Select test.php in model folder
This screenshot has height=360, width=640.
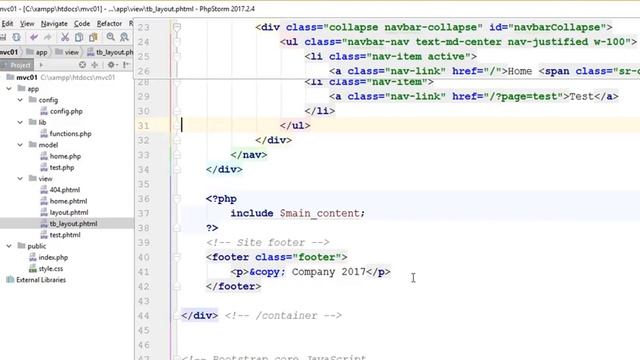pos(62,167)
